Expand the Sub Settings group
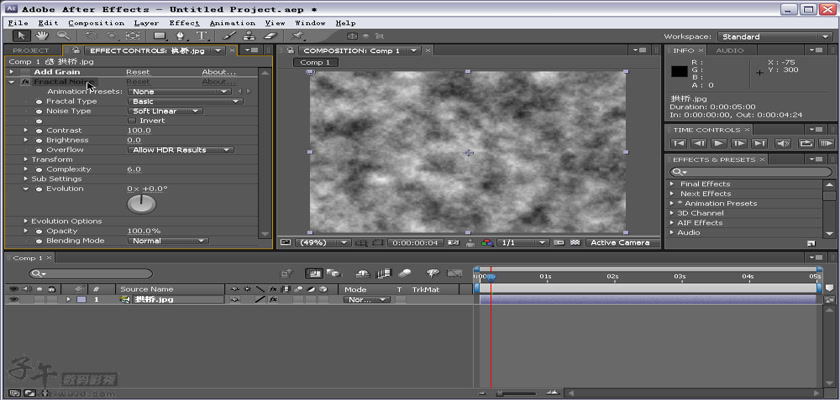The width and height of the screenshot is (840, 400). [26, 179]
